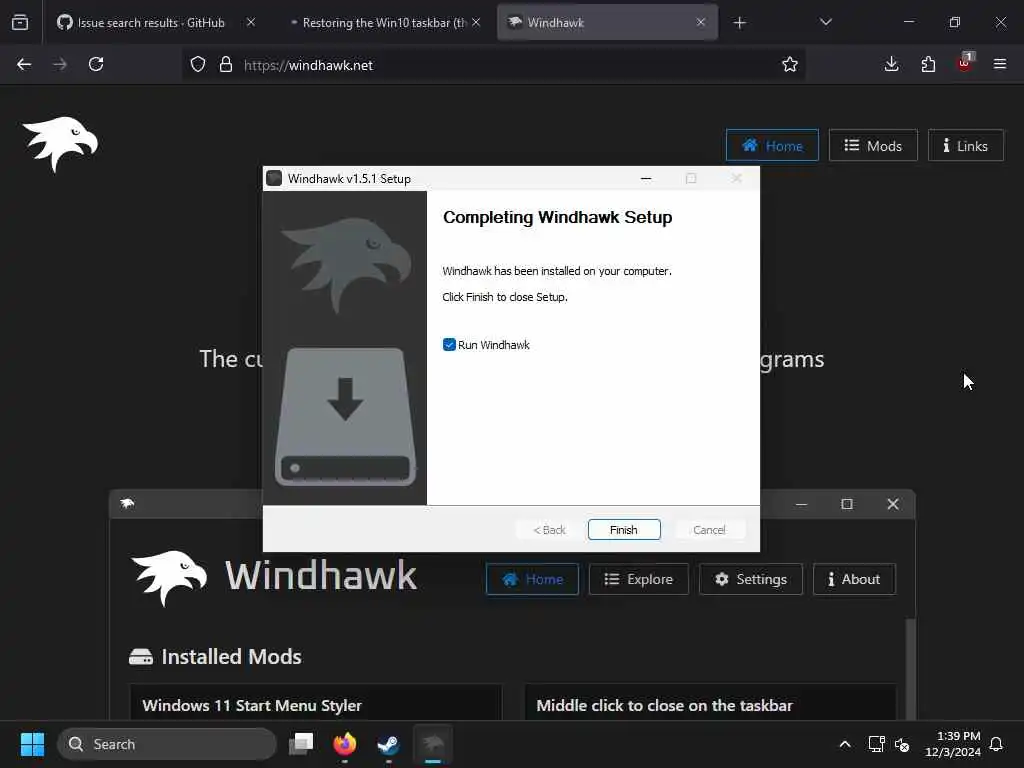The height and width of the screenshot is (768, 1024).
Task: Click Home in Windhawk app window
Action: pyautogui.click(x=532, y=579)
